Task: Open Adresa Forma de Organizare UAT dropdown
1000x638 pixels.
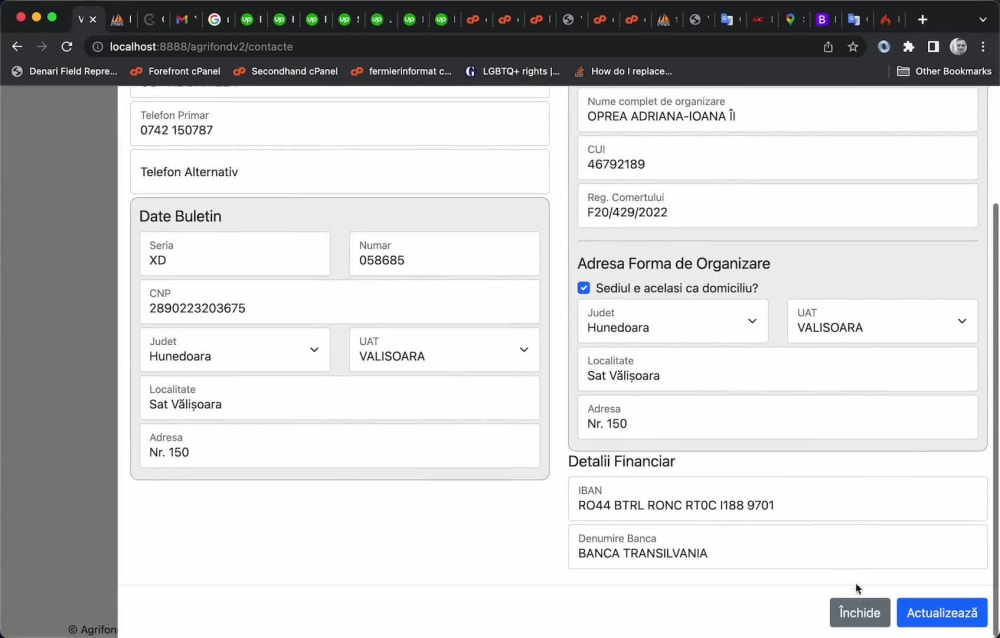Action: point(882,321)
